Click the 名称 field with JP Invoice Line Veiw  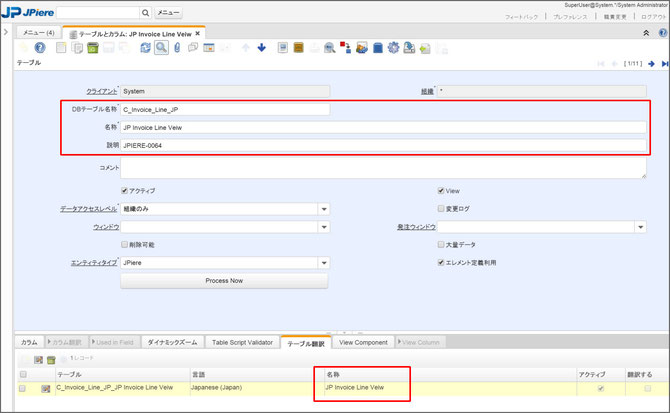[x=383, y=127]
